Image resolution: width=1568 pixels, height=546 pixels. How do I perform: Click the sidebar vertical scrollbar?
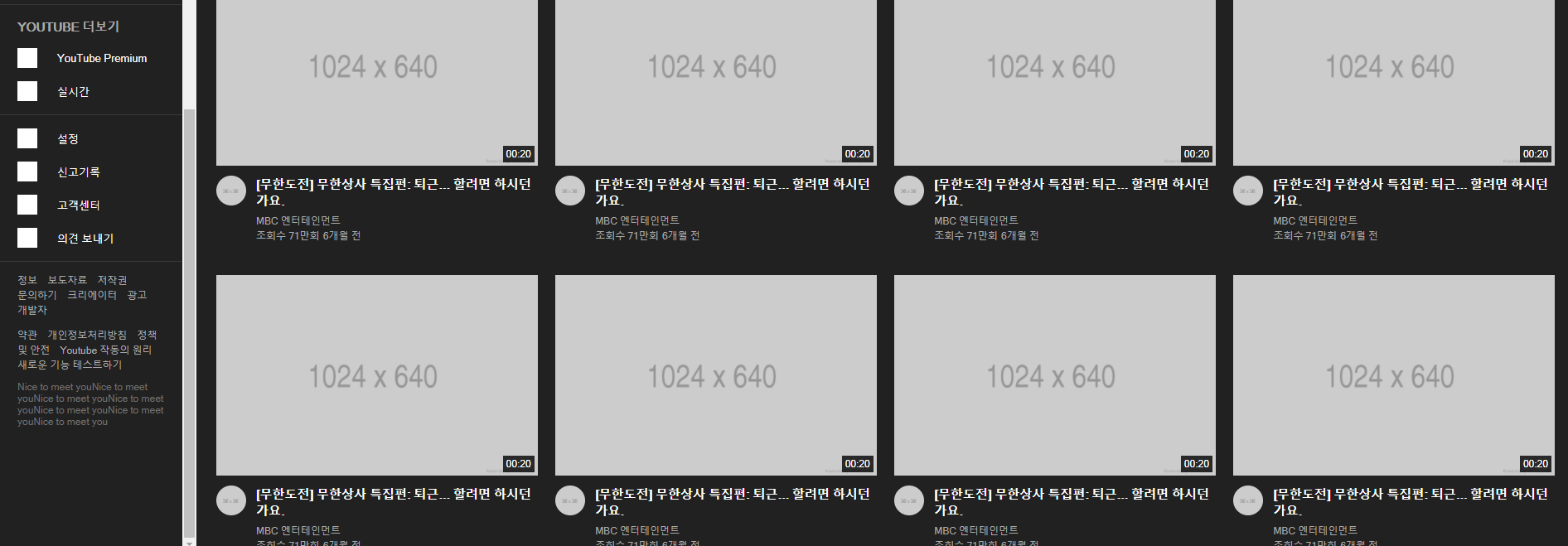[189, 323]
